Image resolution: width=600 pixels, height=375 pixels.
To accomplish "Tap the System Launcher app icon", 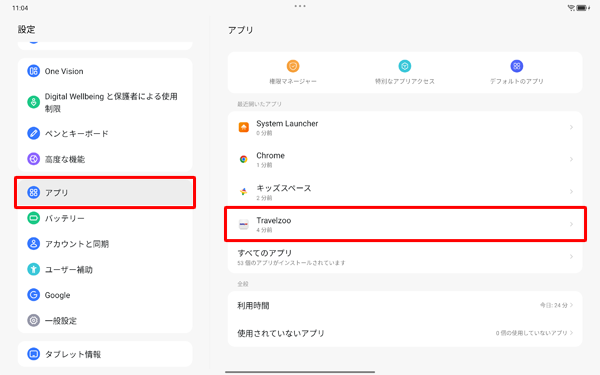I will click(x=244, y=127).
